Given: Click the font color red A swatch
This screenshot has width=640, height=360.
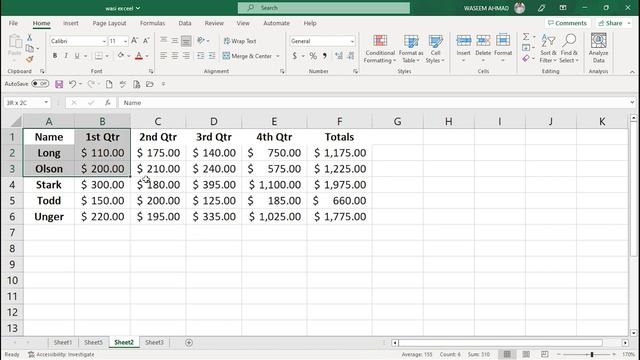Looking at the screenshot, I should 139,56.
